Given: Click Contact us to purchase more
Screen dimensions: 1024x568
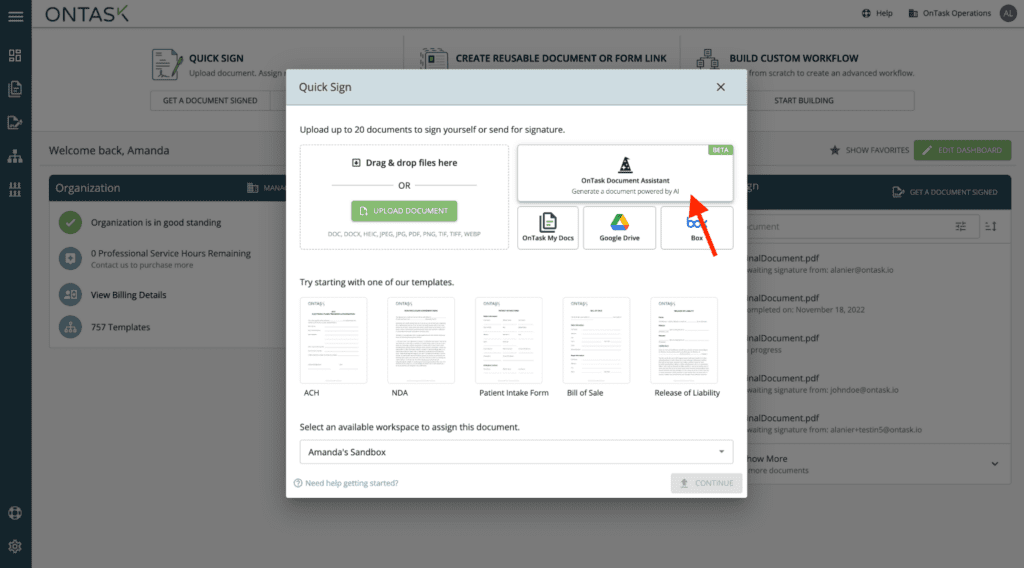Looking at the screenshot, I should (142, 265).
